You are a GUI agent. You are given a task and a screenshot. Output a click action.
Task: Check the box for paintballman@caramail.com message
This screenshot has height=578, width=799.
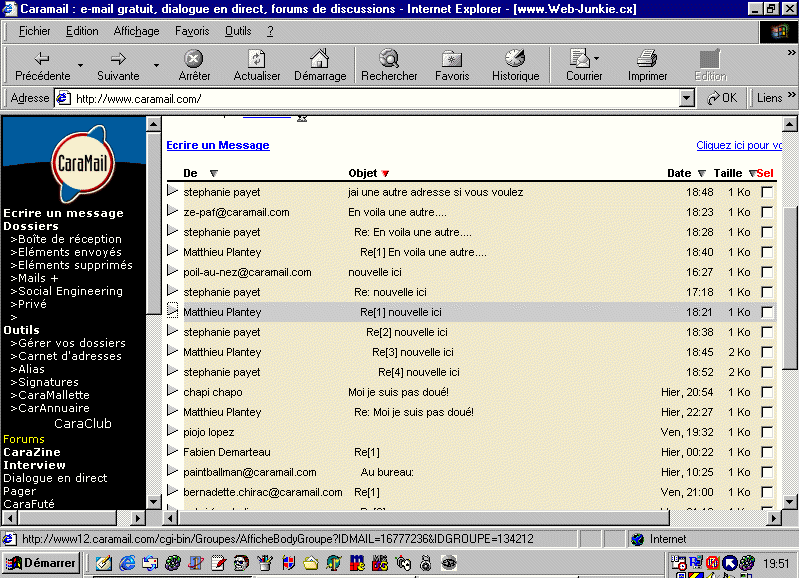767,472
